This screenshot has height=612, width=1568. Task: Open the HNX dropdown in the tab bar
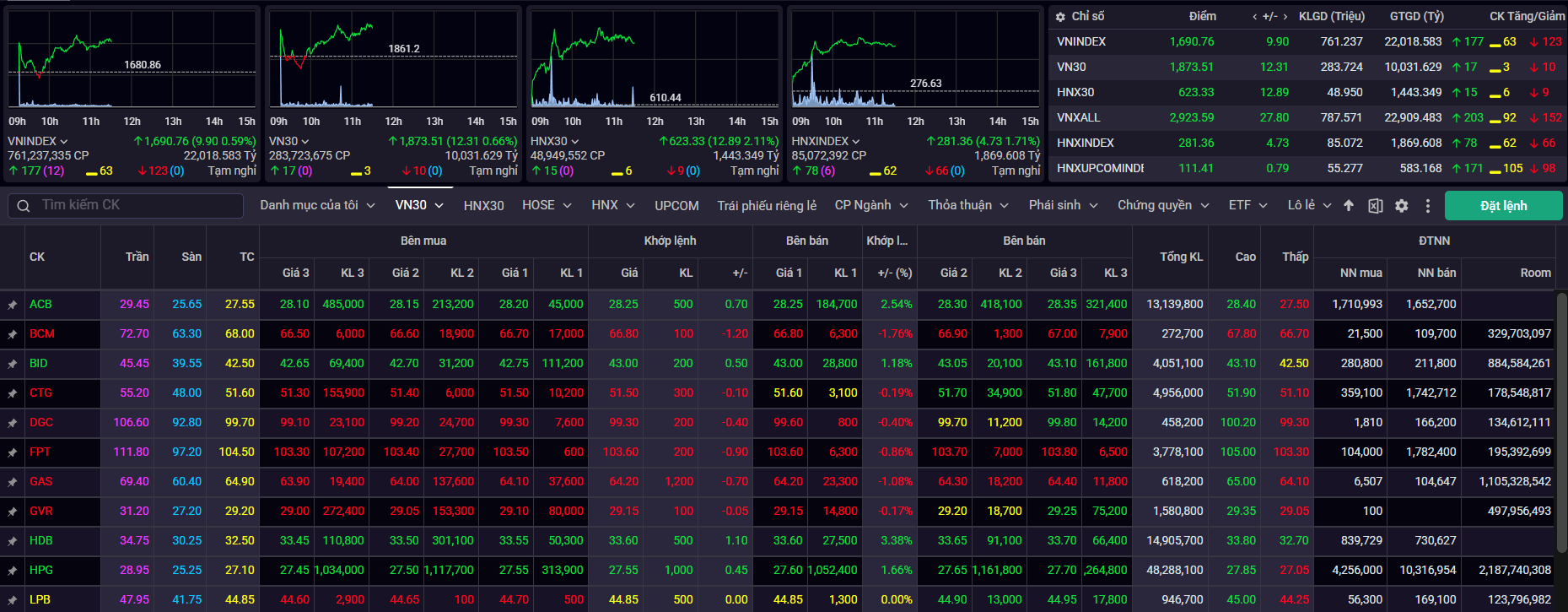click(613, 205)
